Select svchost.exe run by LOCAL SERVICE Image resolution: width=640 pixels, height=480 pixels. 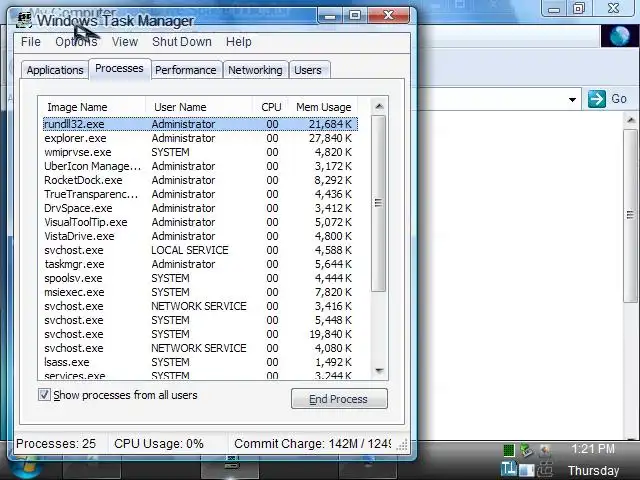click(x=200, y=250)
